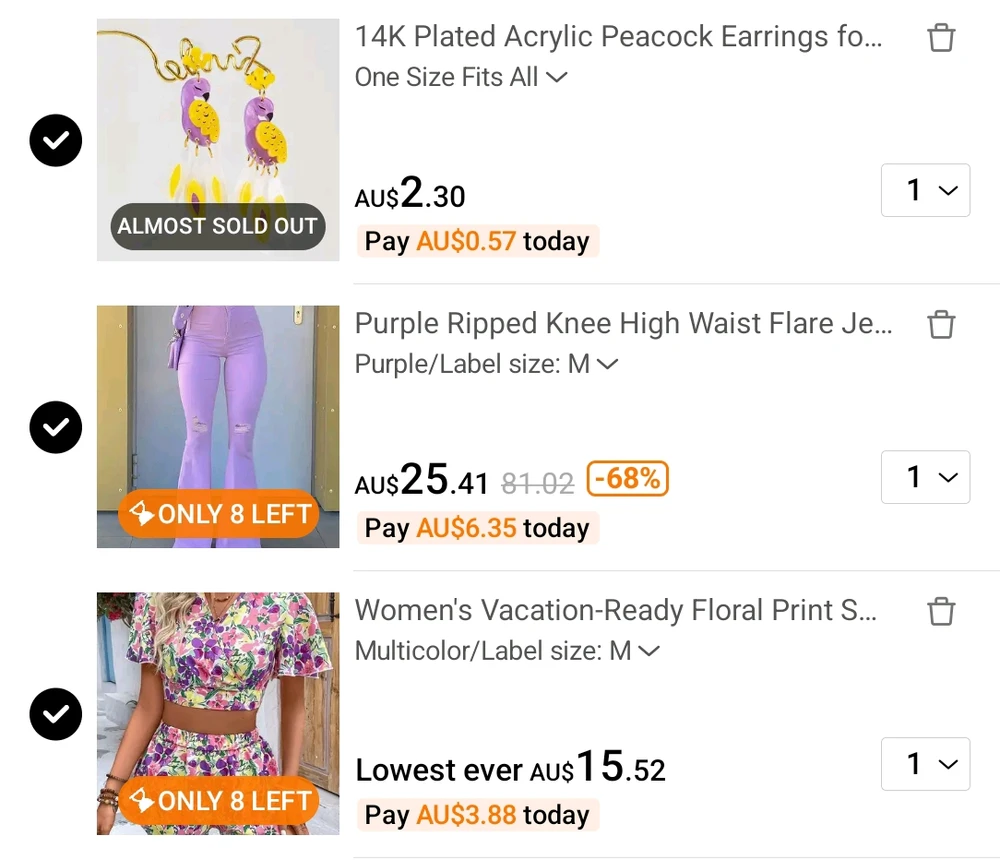View the purple flare jeans product photo
Screen dimensions: 1000x862
coord(218,427)
